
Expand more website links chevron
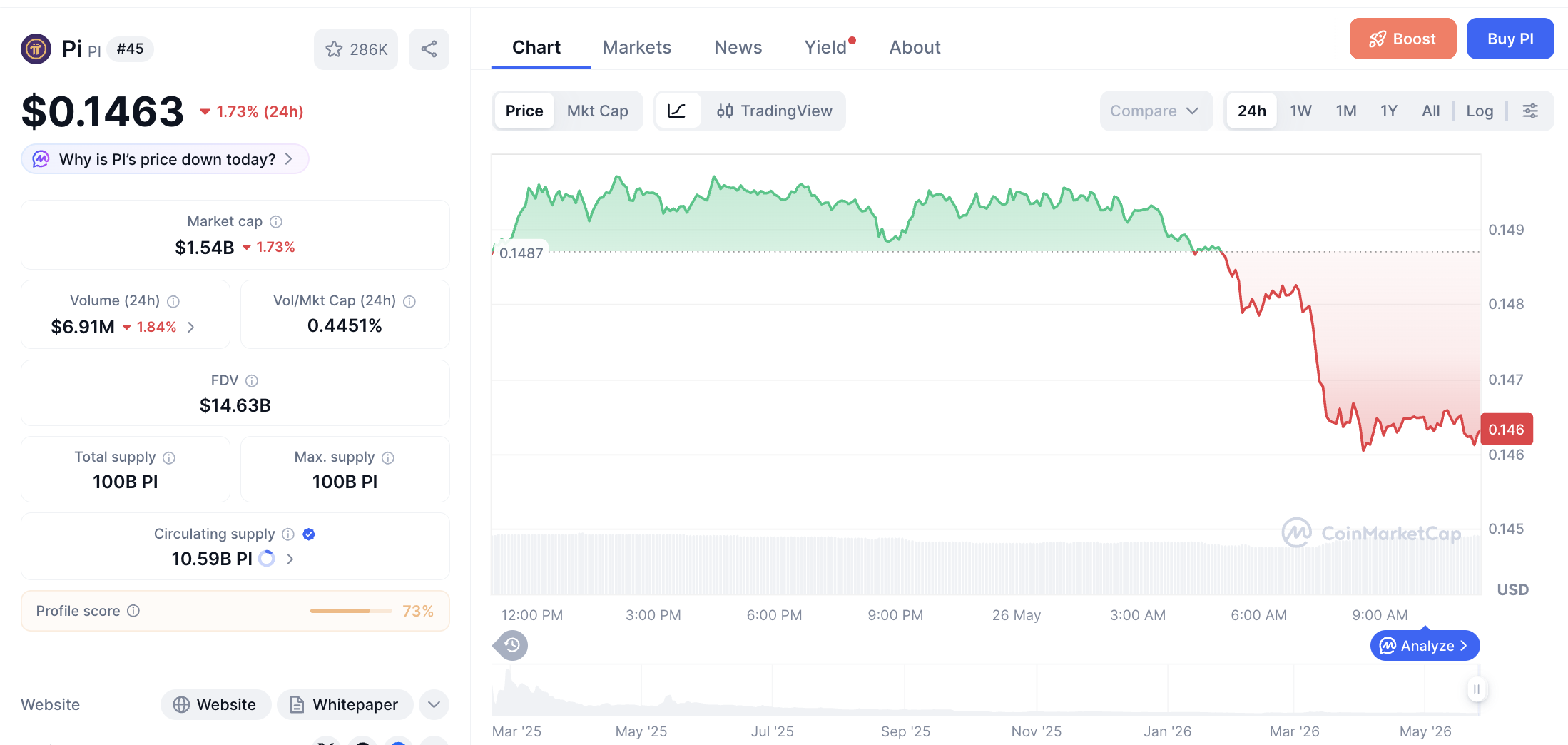coord(434,705)
